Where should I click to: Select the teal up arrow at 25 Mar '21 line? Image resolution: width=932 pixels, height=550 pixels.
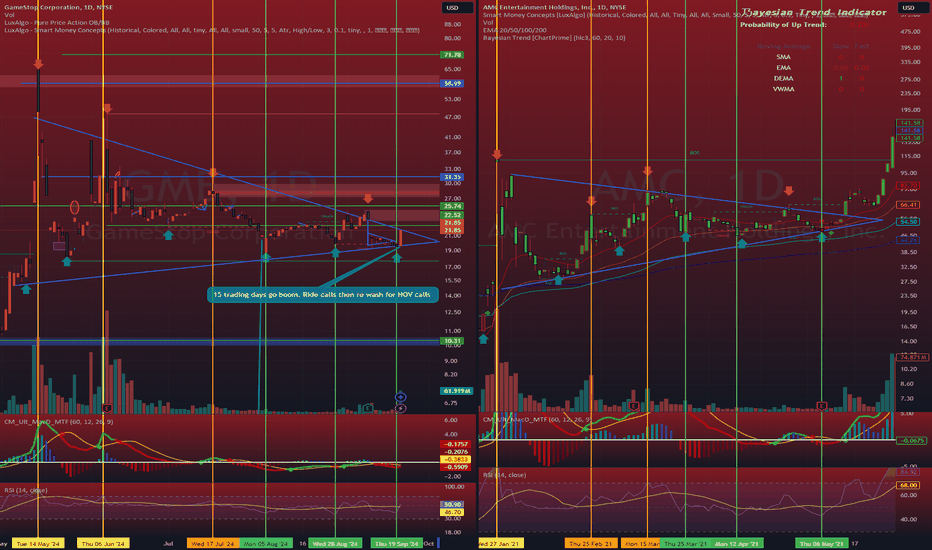click(x=685, y=237)
